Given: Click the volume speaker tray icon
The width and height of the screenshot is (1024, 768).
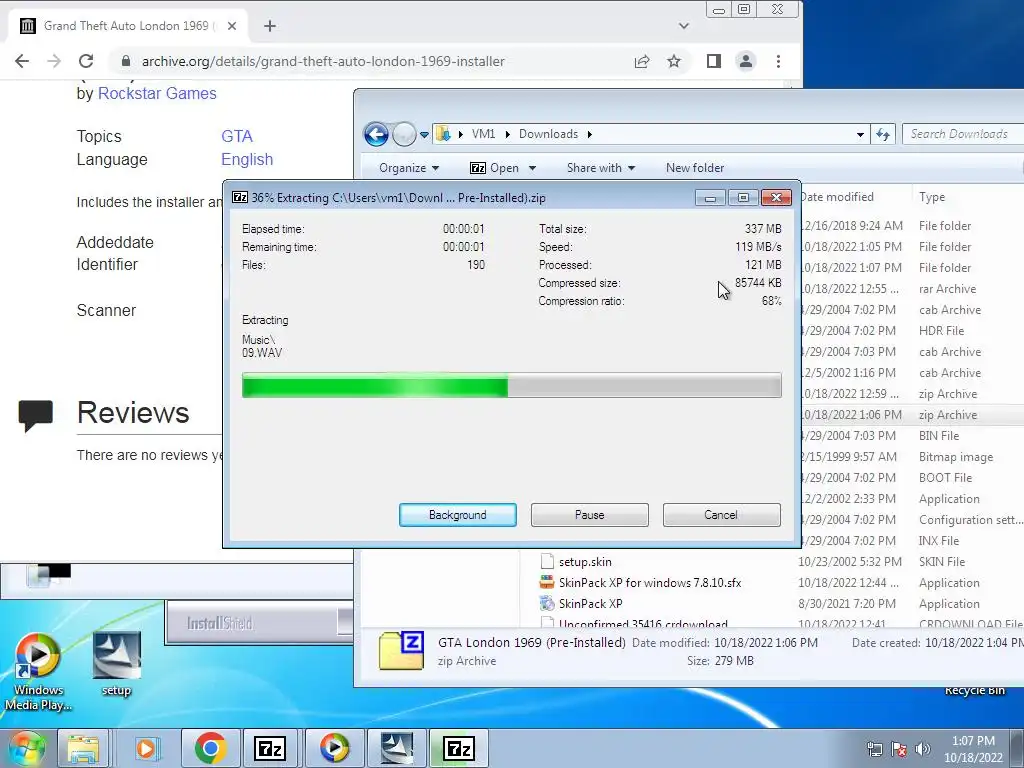Looking at the screenshot, I should tap(923, 749).
